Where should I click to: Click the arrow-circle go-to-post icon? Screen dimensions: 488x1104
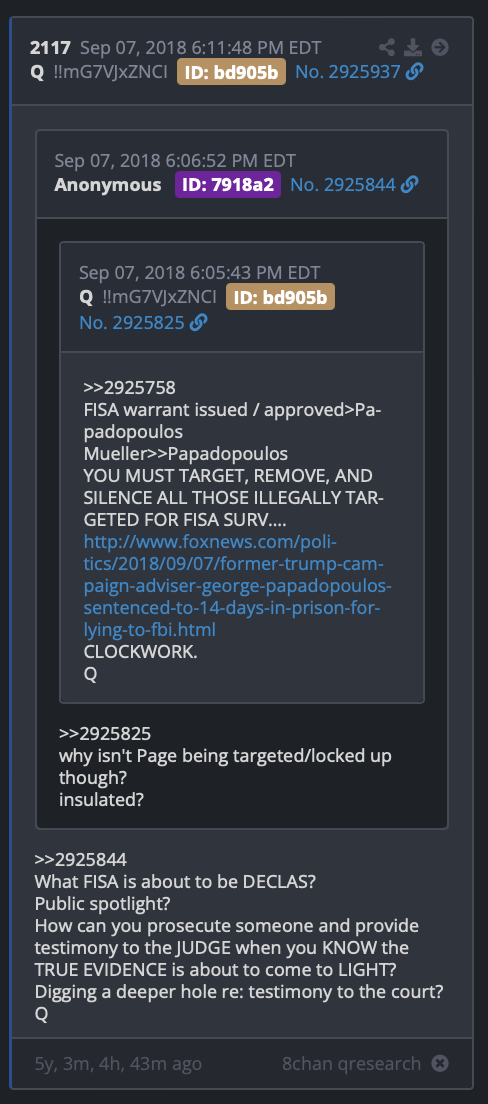[x=440, y=48]
